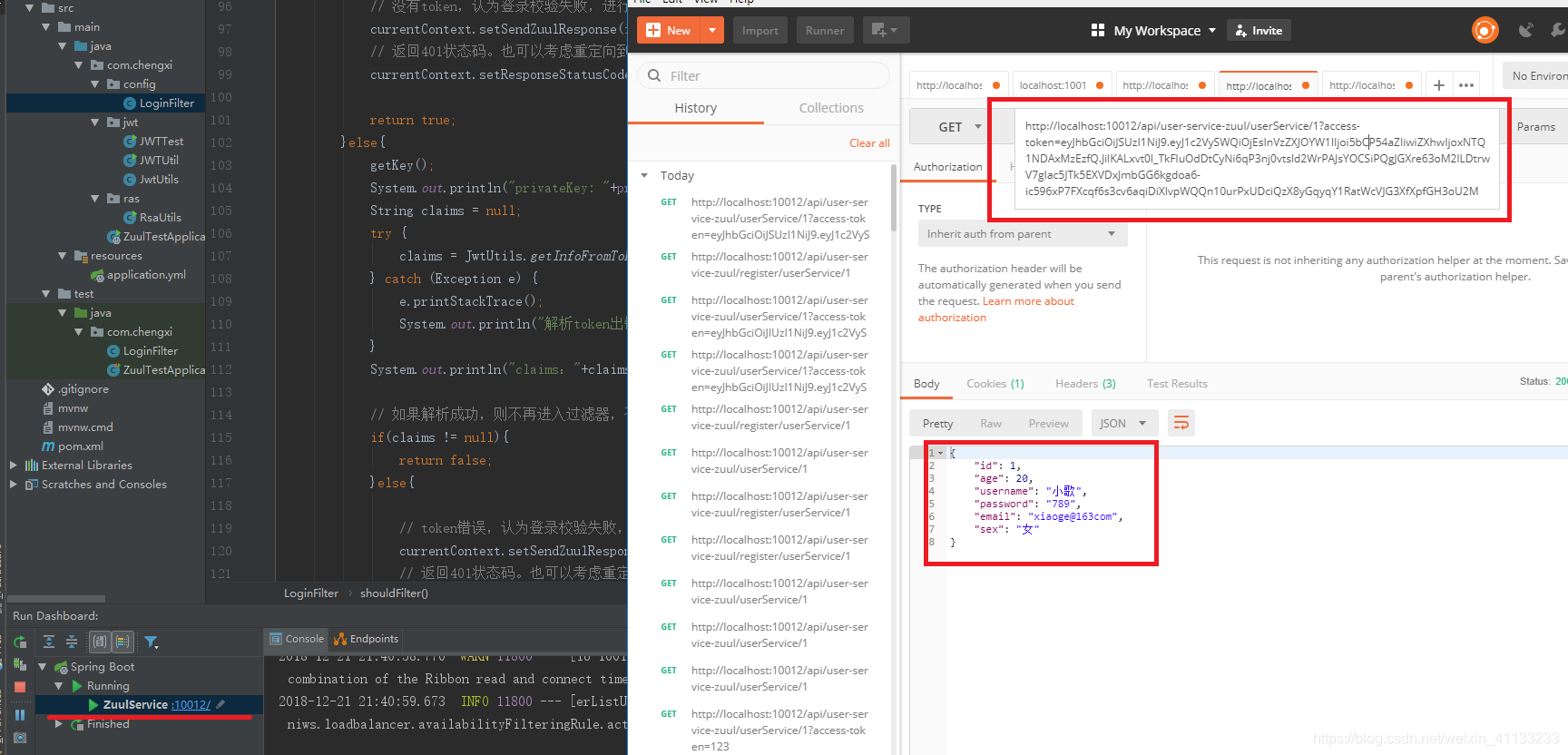
Task: Collapse the src folder in project tree
Action: tap(29, 7)
